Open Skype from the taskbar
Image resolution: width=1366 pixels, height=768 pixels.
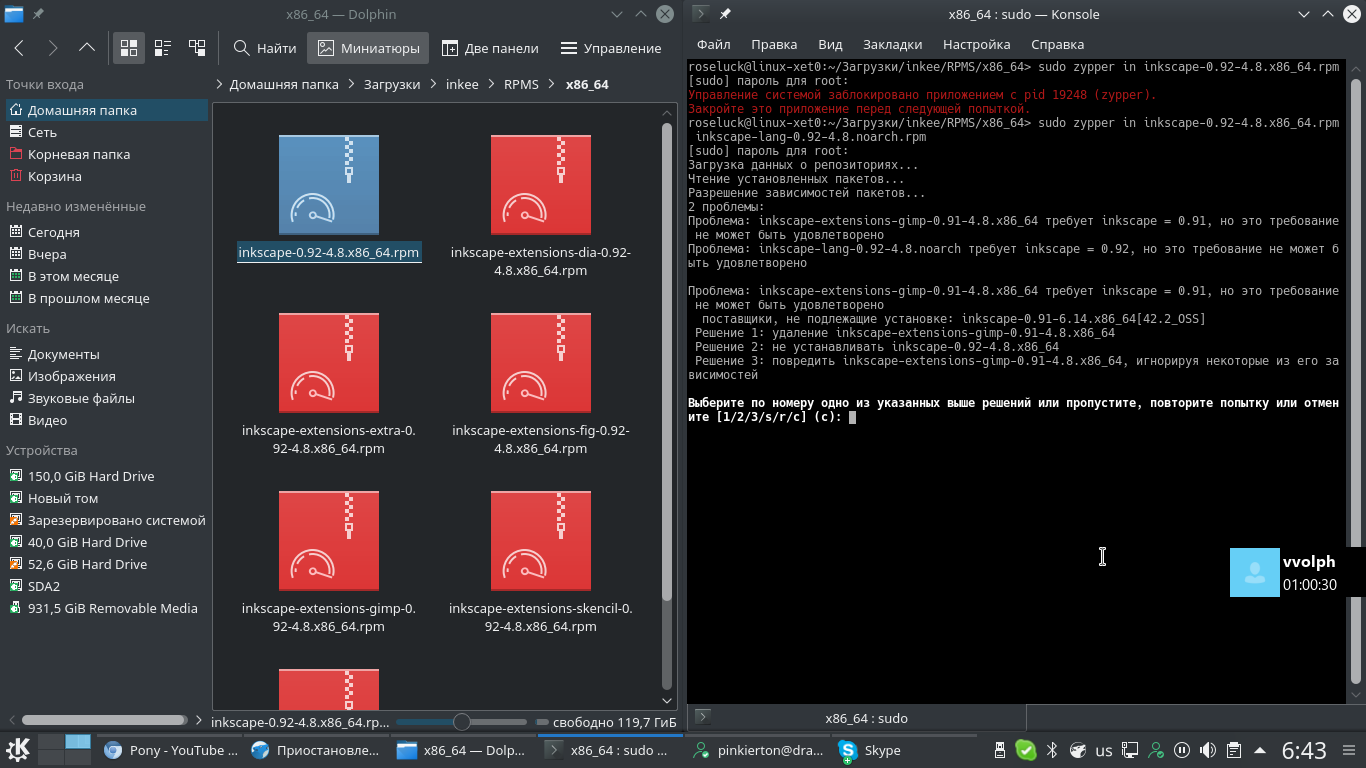pyautogui.click(x=870, y=750)
